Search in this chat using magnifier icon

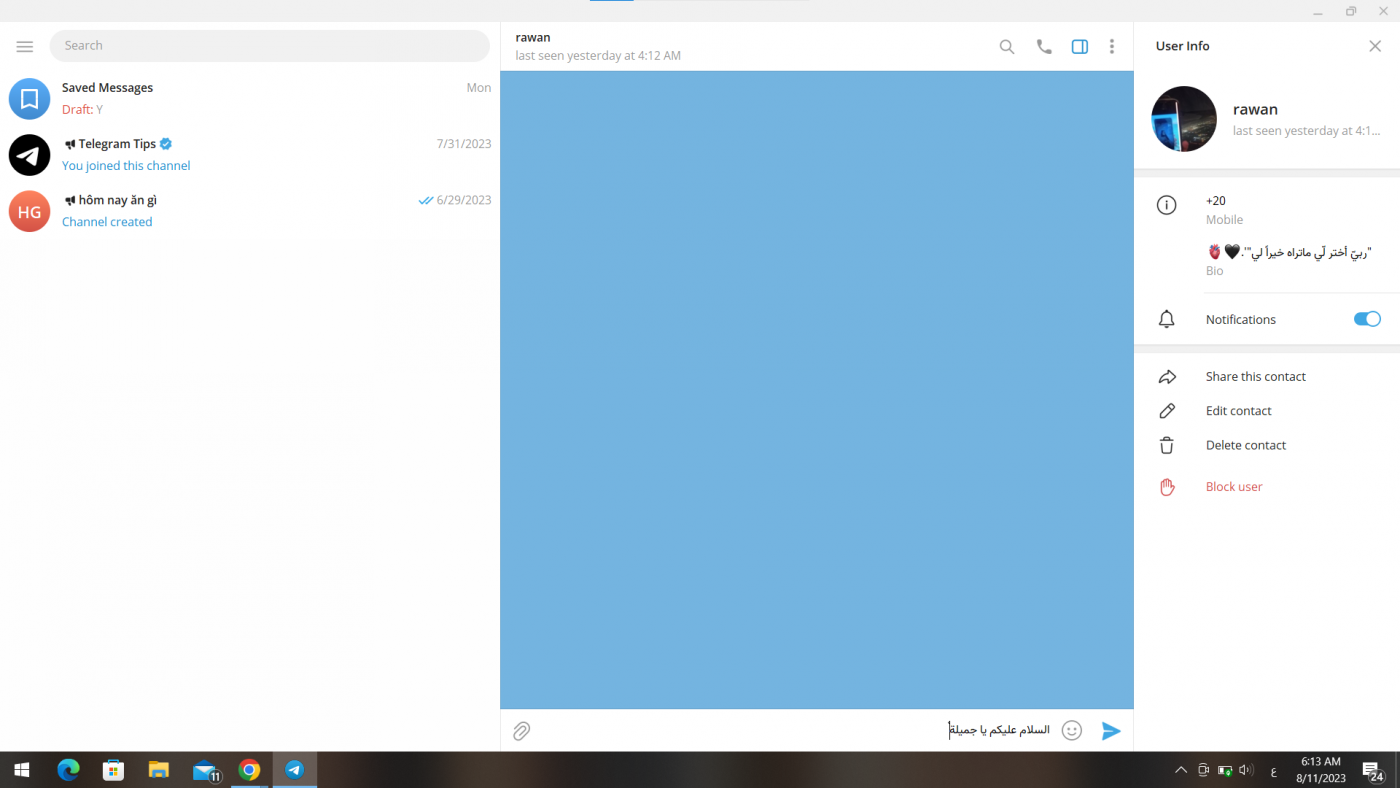tap(1007, 47)
